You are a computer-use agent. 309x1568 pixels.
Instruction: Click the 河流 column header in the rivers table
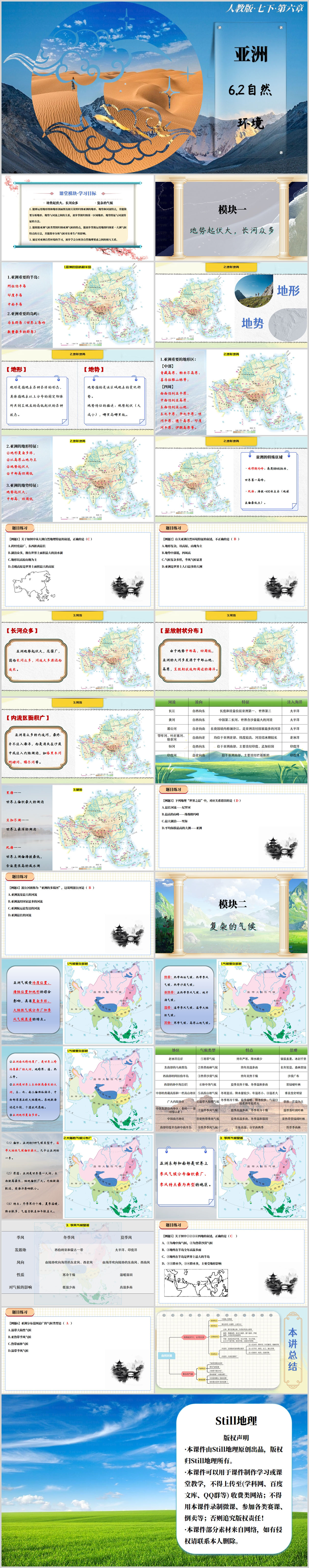tap(172, 702)
